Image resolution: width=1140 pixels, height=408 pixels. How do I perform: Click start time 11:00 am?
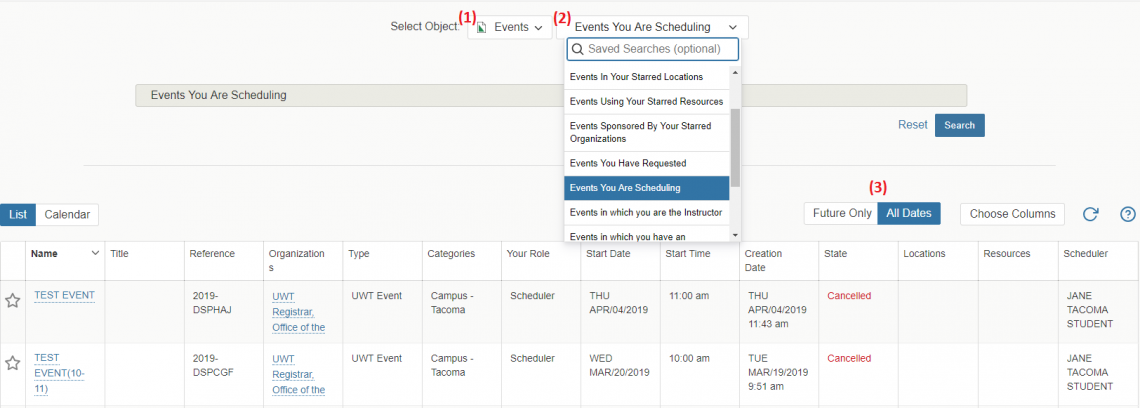[x=689, y=296]
